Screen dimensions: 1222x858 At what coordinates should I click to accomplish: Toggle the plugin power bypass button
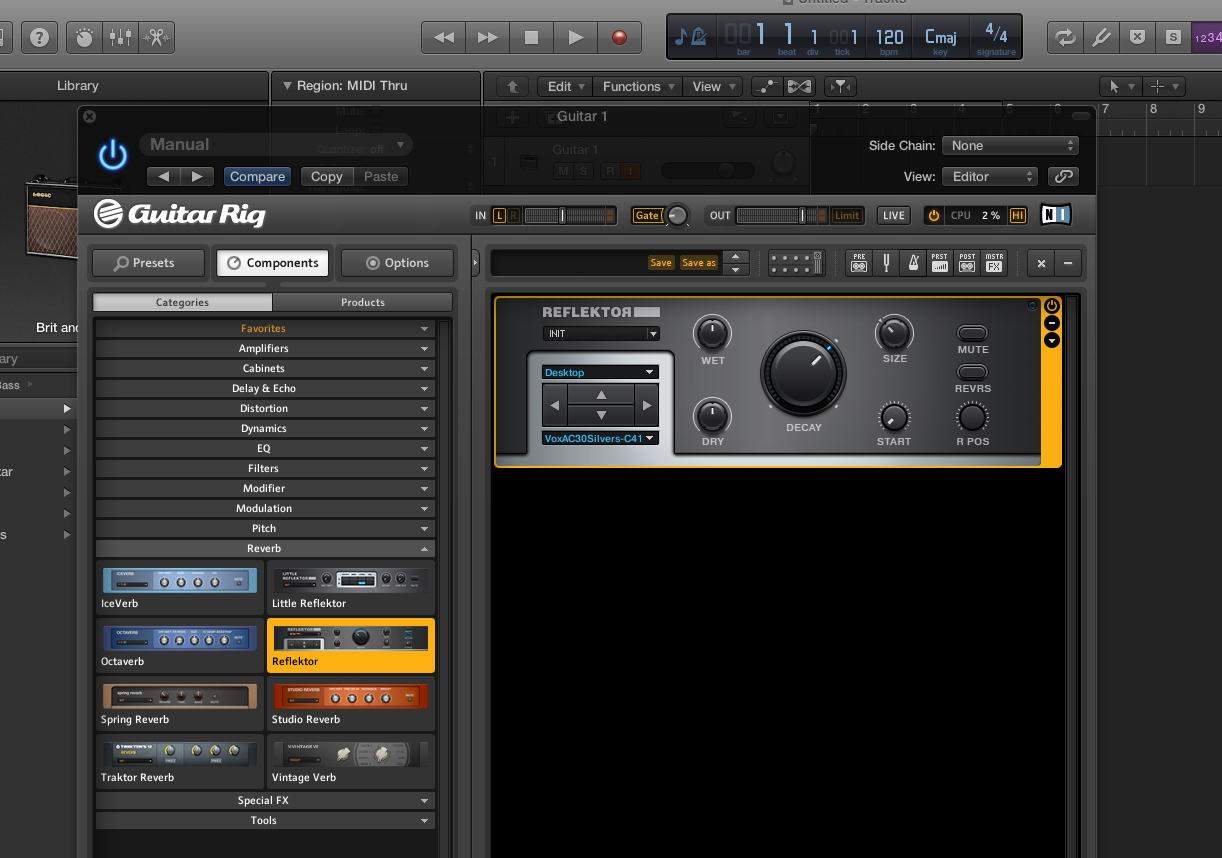coord(112,155)
